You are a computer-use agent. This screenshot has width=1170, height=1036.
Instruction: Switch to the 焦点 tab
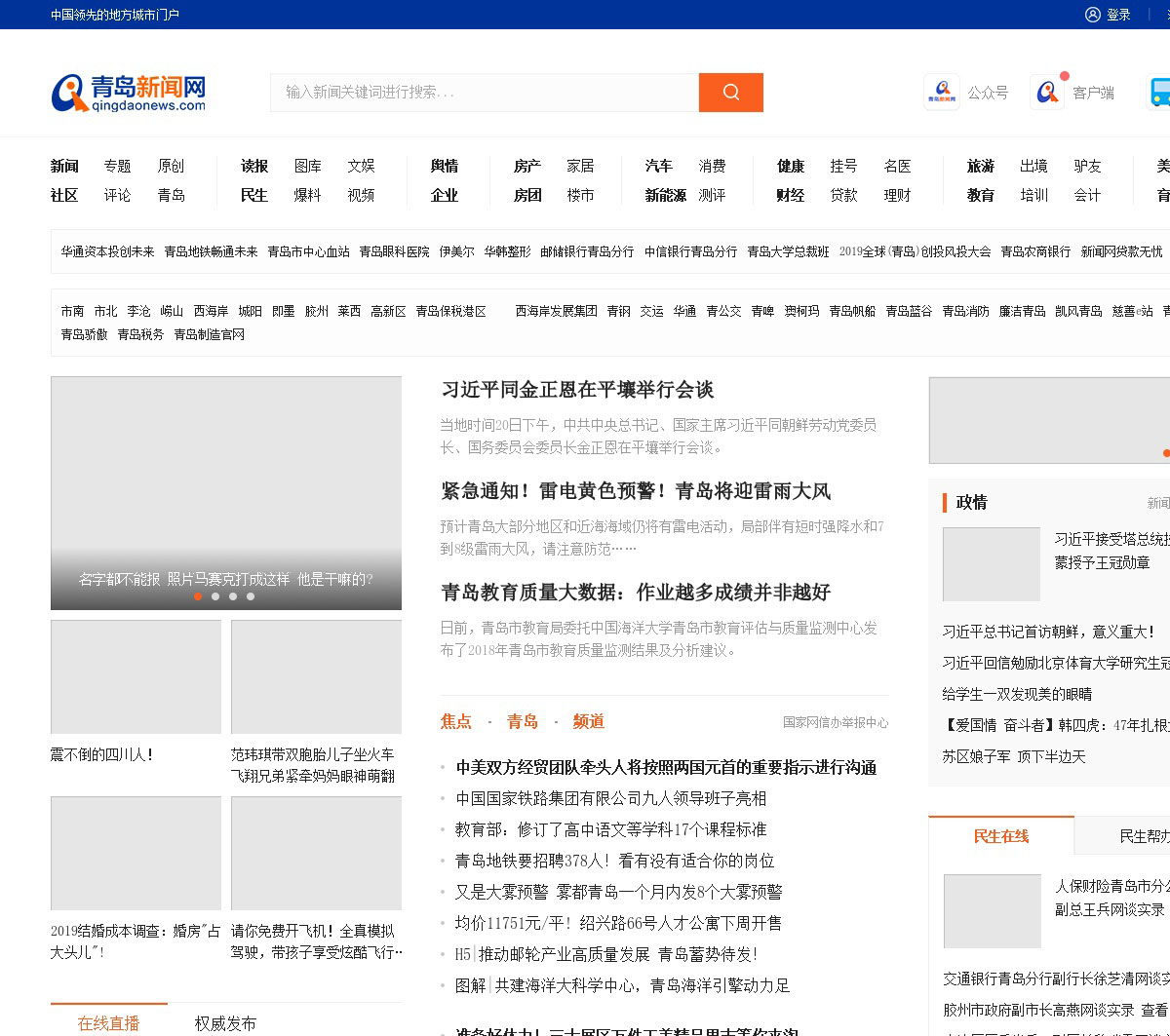click(456, 721)
